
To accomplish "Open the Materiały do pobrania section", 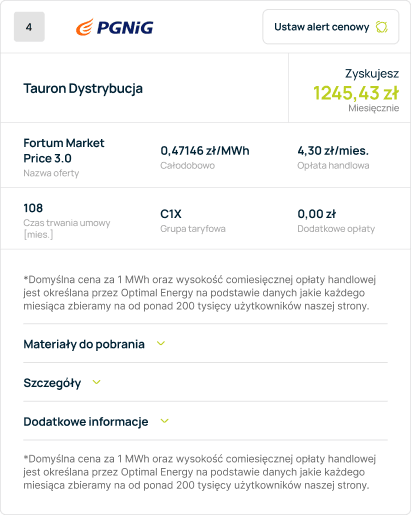I will tap(84, 344).
